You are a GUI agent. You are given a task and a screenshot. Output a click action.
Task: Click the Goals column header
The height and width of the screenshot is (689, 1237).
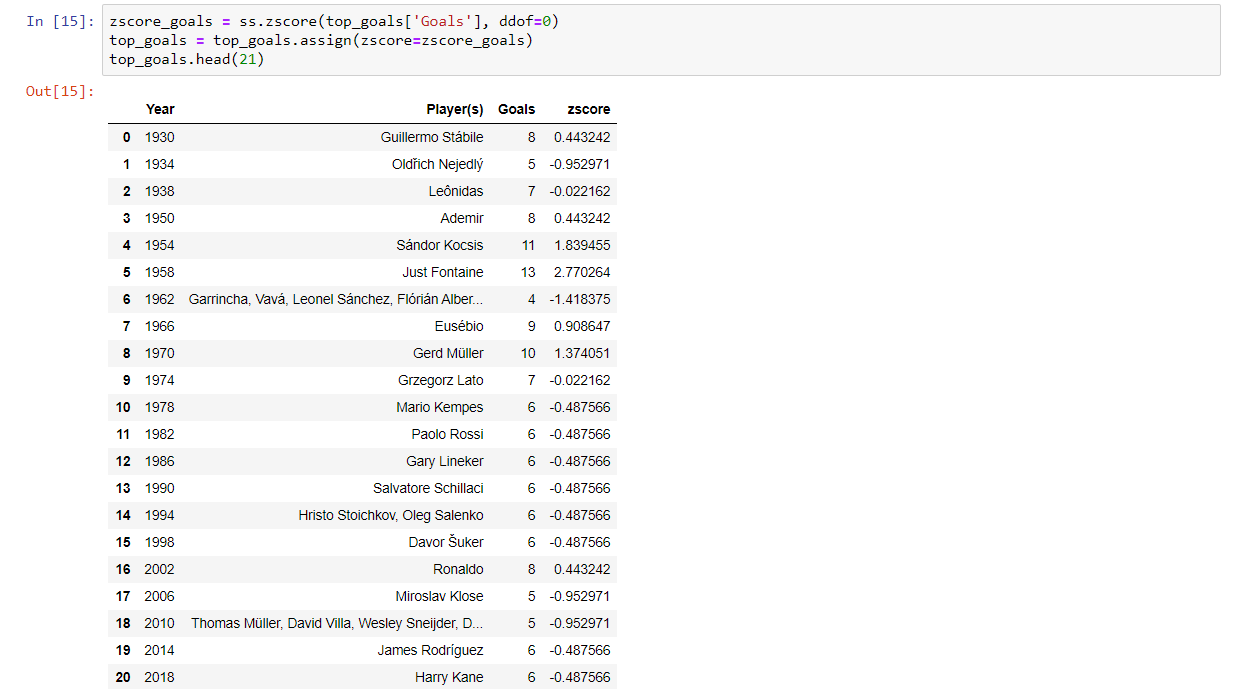517,110
